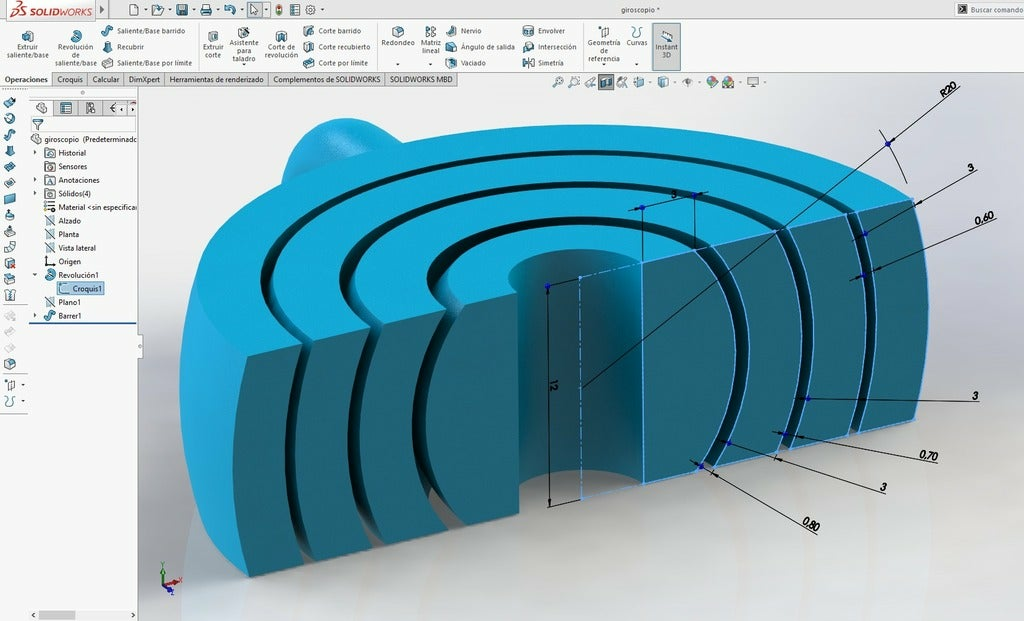
Task: Select the Envolver command
Action: click(x=544, y=31)
